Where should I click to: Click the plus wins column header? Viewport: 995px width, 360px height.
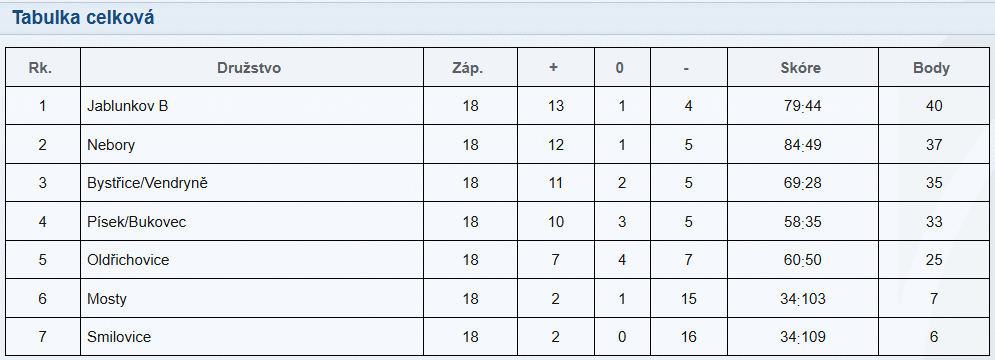coord(553,68)
